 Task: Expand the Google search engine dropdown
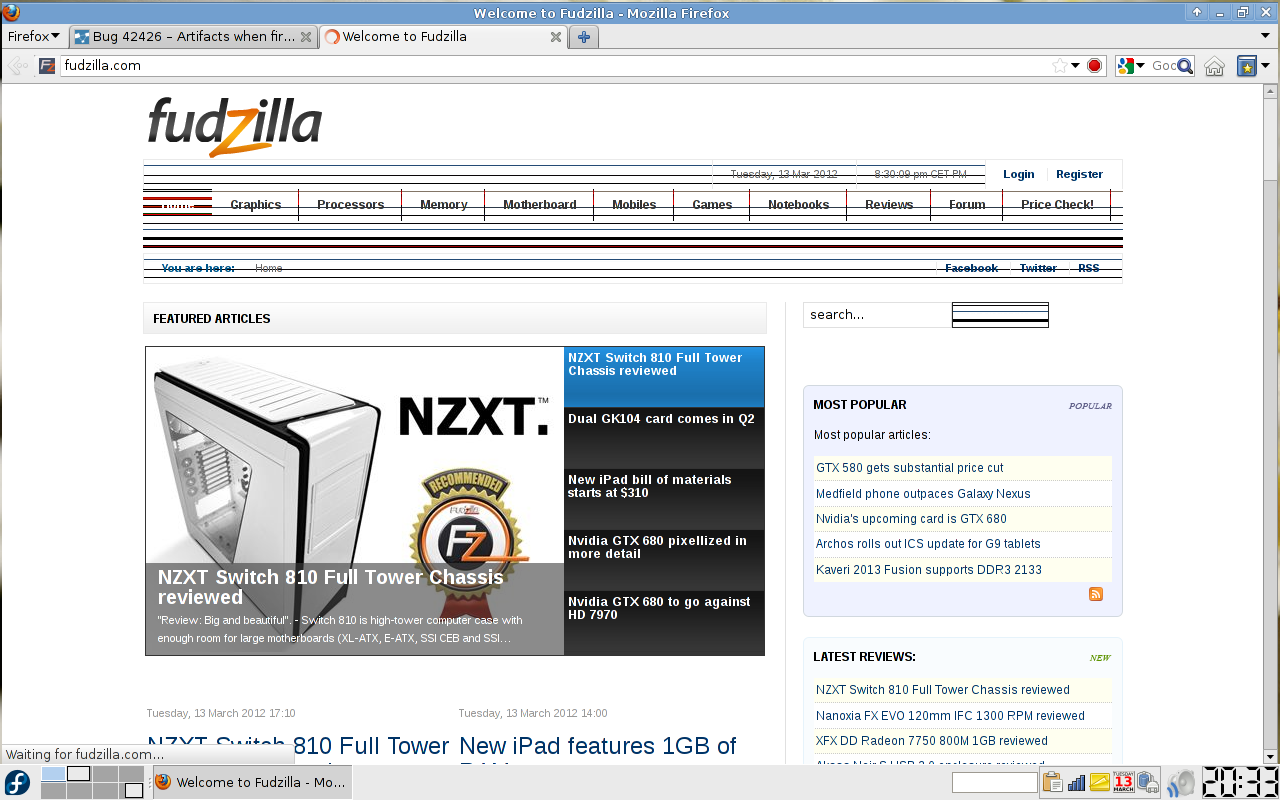pyautogui.click(x=1131, y=66)
